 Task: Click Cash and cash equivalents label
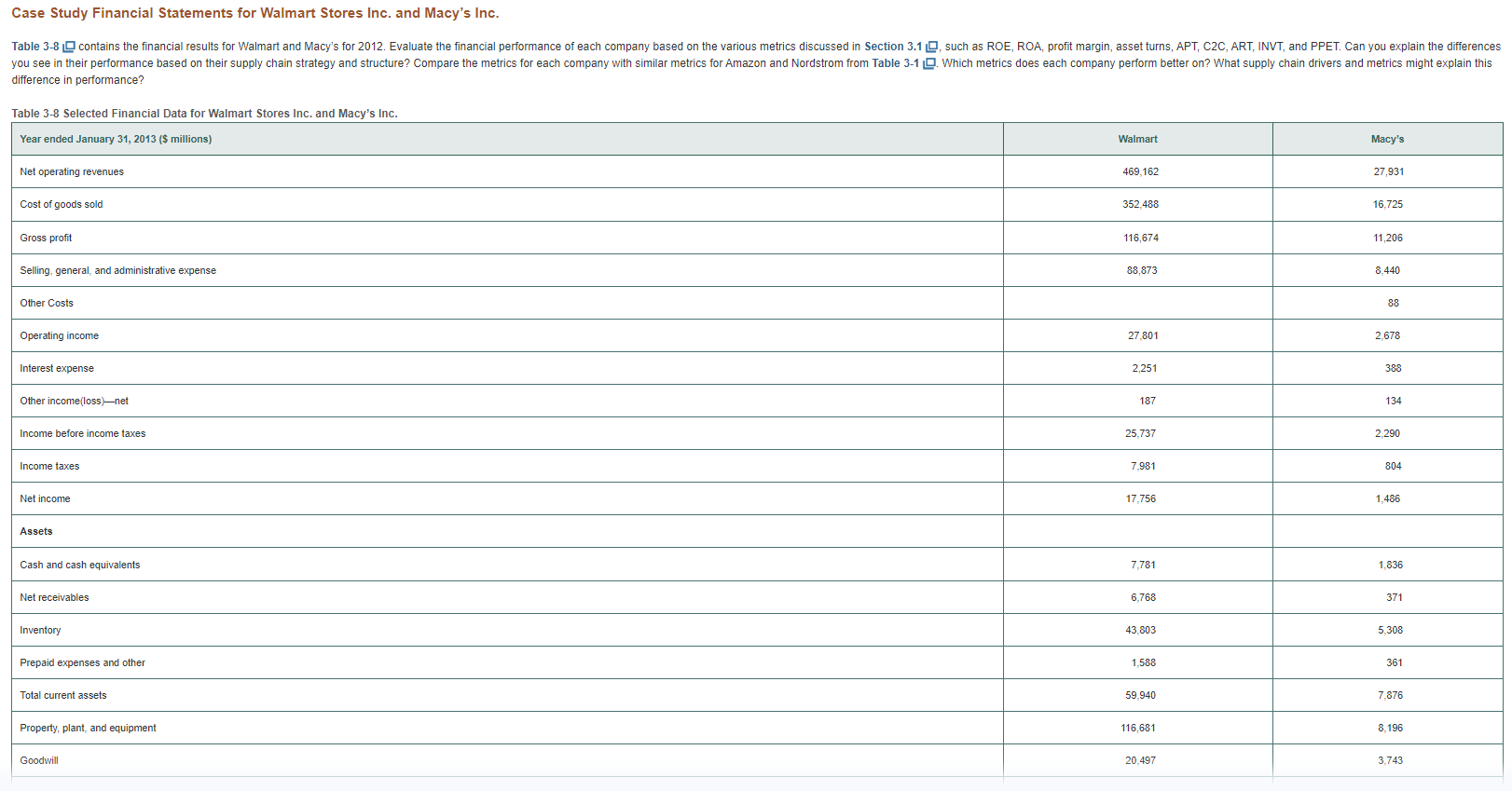(x=79, y=565)
